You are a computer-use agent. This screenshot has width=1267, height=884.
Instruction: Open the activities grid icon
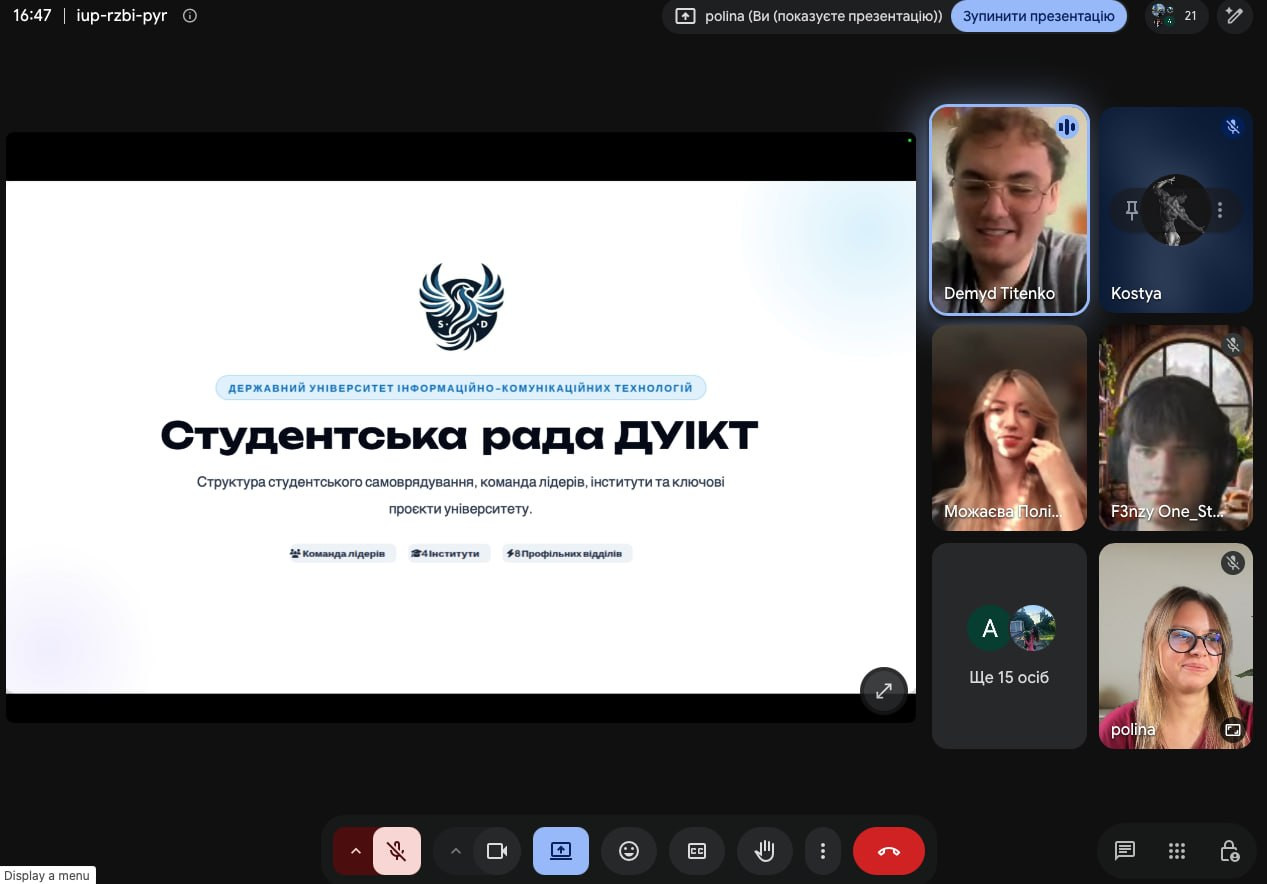(1177, 851)
